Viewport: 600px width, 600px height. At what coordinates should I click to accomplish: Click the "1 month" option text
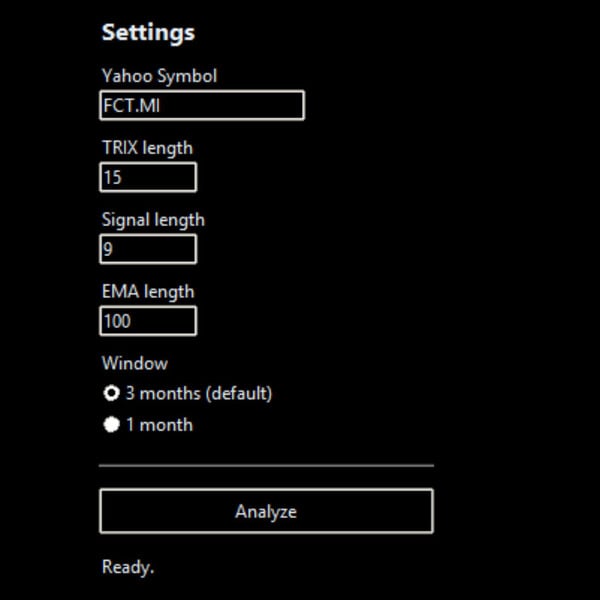pyautogui.click(x=159, y=425)
